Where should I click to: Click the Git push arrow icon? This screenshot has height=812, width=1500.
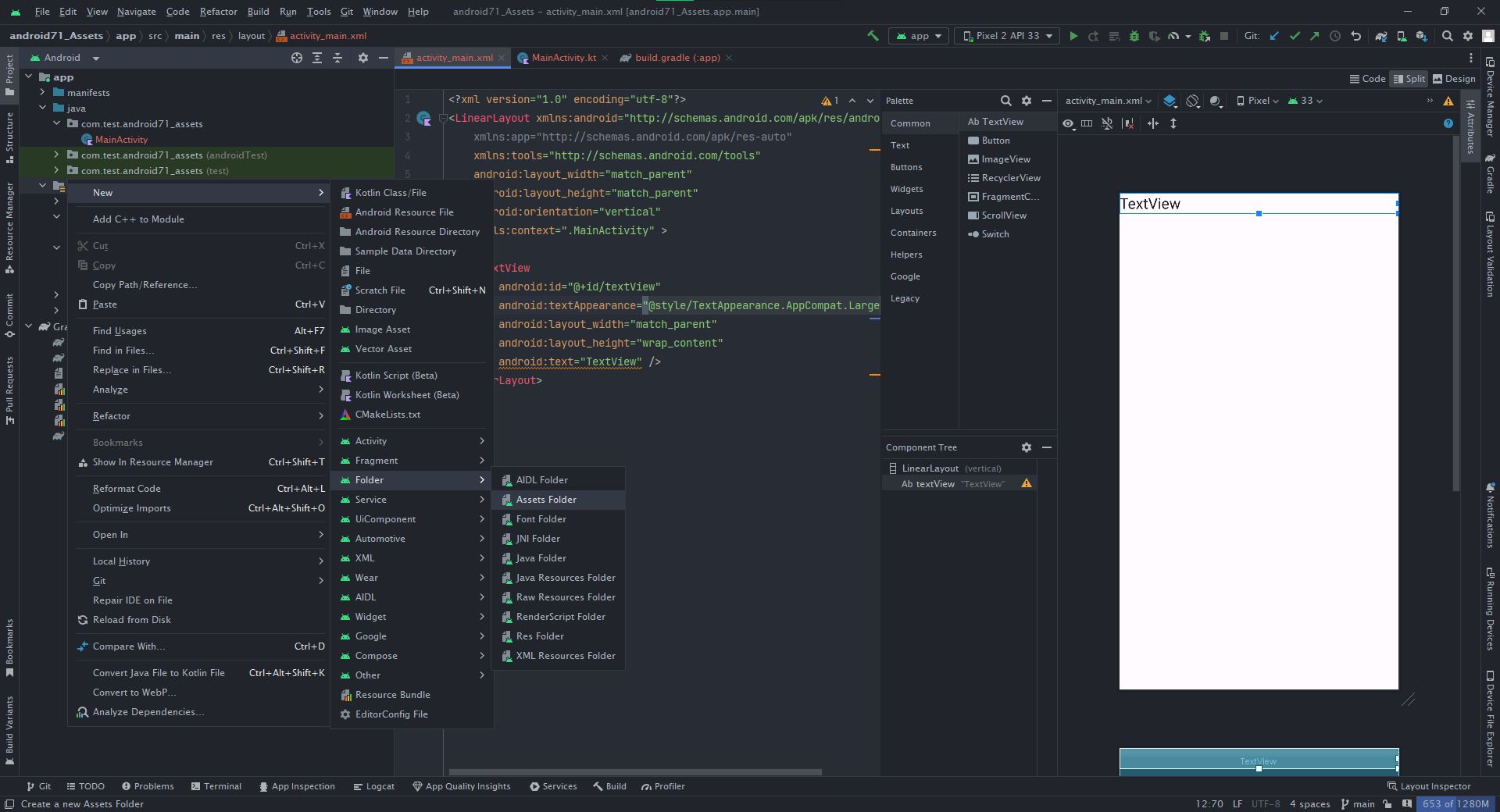(1315, 36)
